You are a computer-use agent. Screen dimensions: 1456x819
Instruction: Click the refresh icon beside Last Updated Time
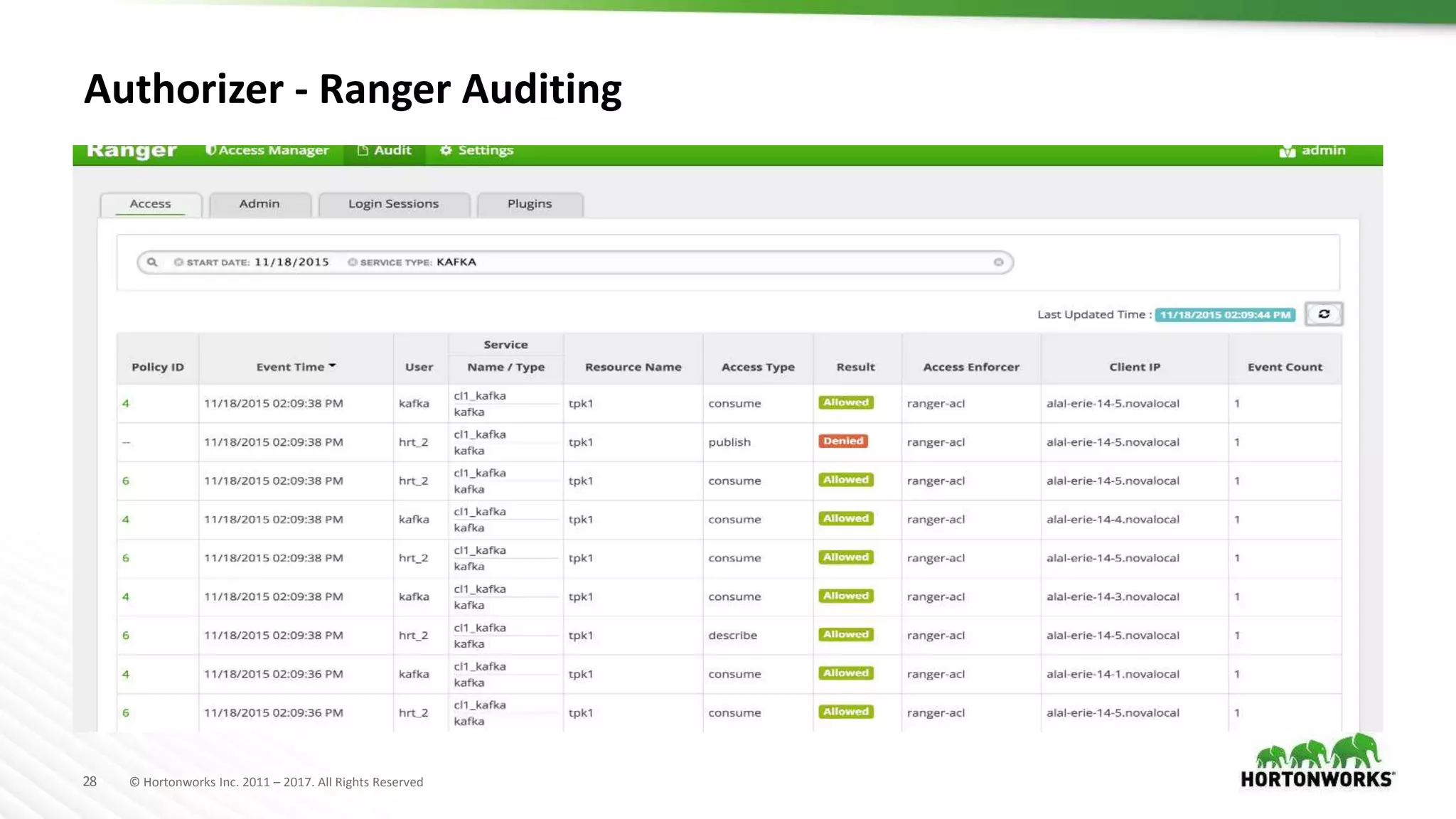point(1323,314)
